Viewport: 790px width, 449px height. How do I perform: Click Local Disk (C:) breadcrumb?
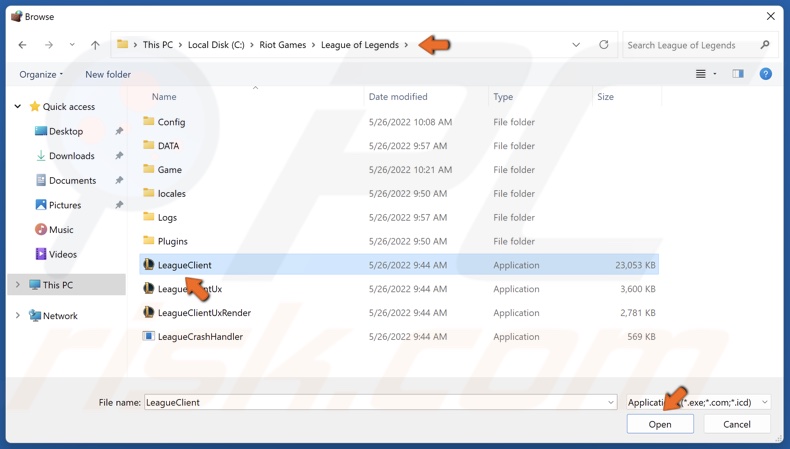(x=216, y=45)
